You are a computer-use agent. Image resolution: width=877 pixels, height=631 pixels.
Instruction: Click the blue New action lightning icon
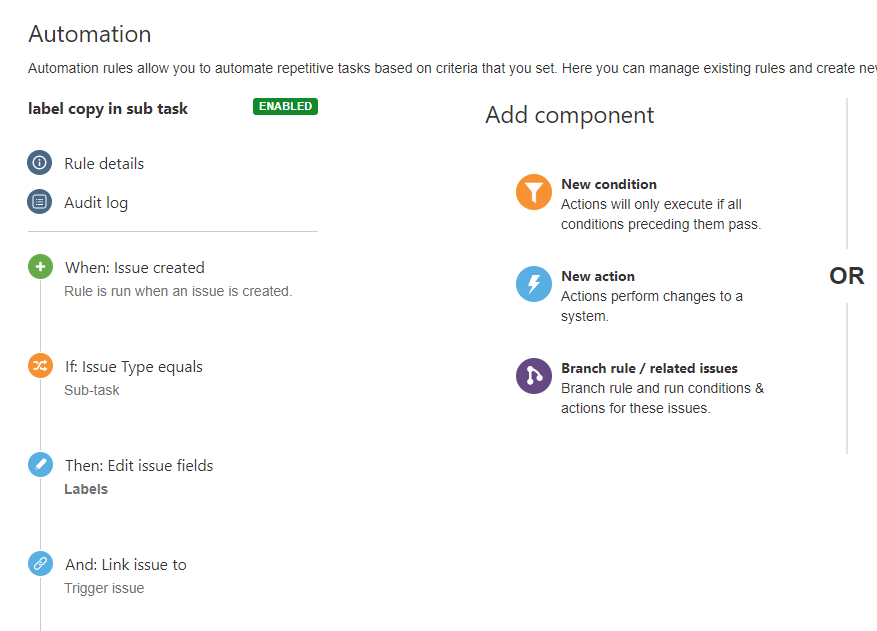pos(534,284)
